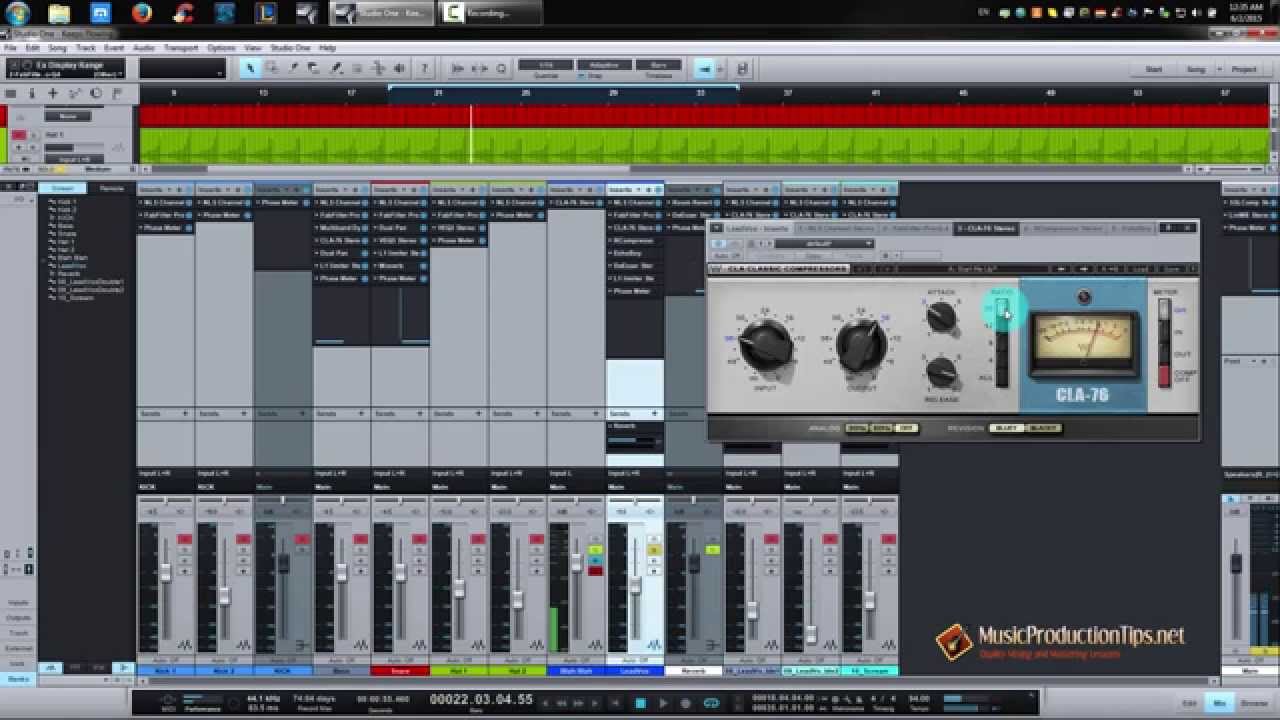Image resolution: width=1280 pixels, height=720 pixels.
Task: Select the Arrow tool in the toolbar
Action: pyautogui.click(x=250, y=68)
